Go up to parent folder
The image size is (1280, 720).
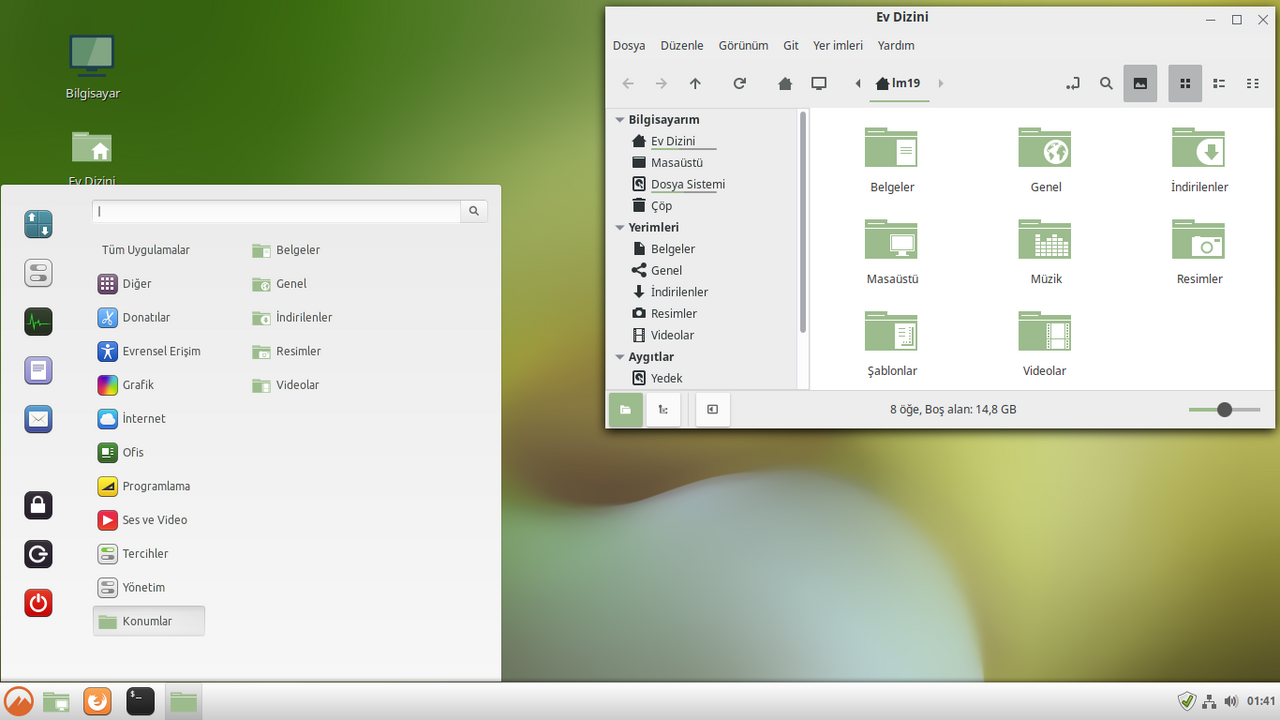695,84
